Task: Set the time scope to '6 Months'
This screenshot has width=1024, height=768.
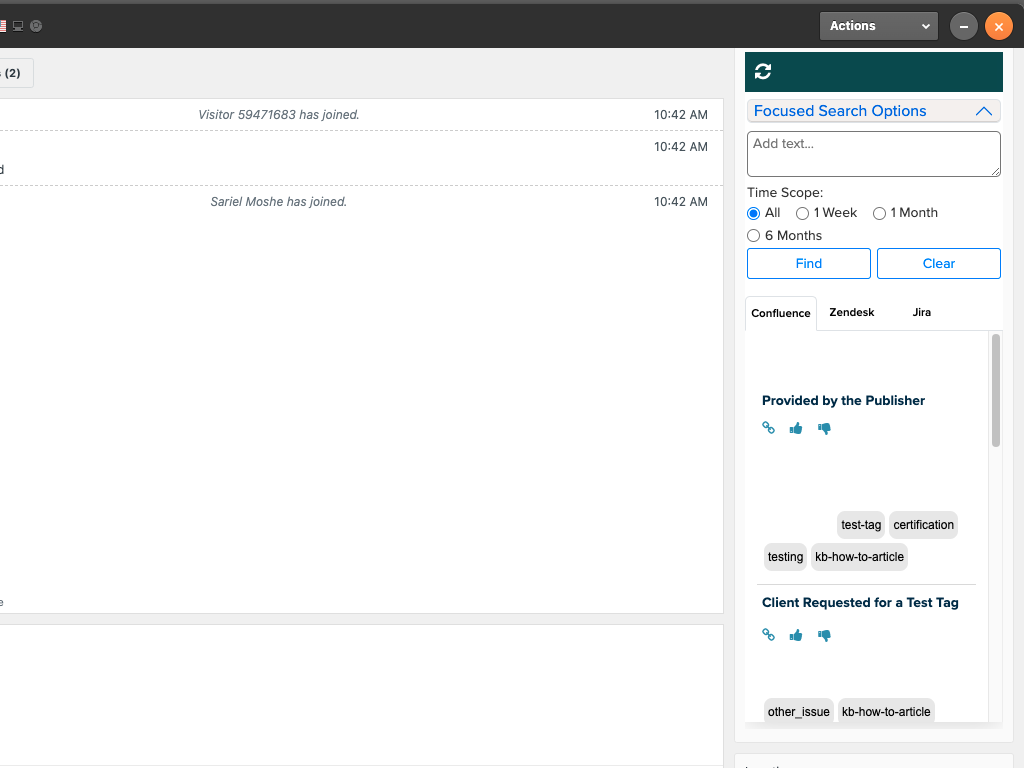Action: [x=754, y=236]
